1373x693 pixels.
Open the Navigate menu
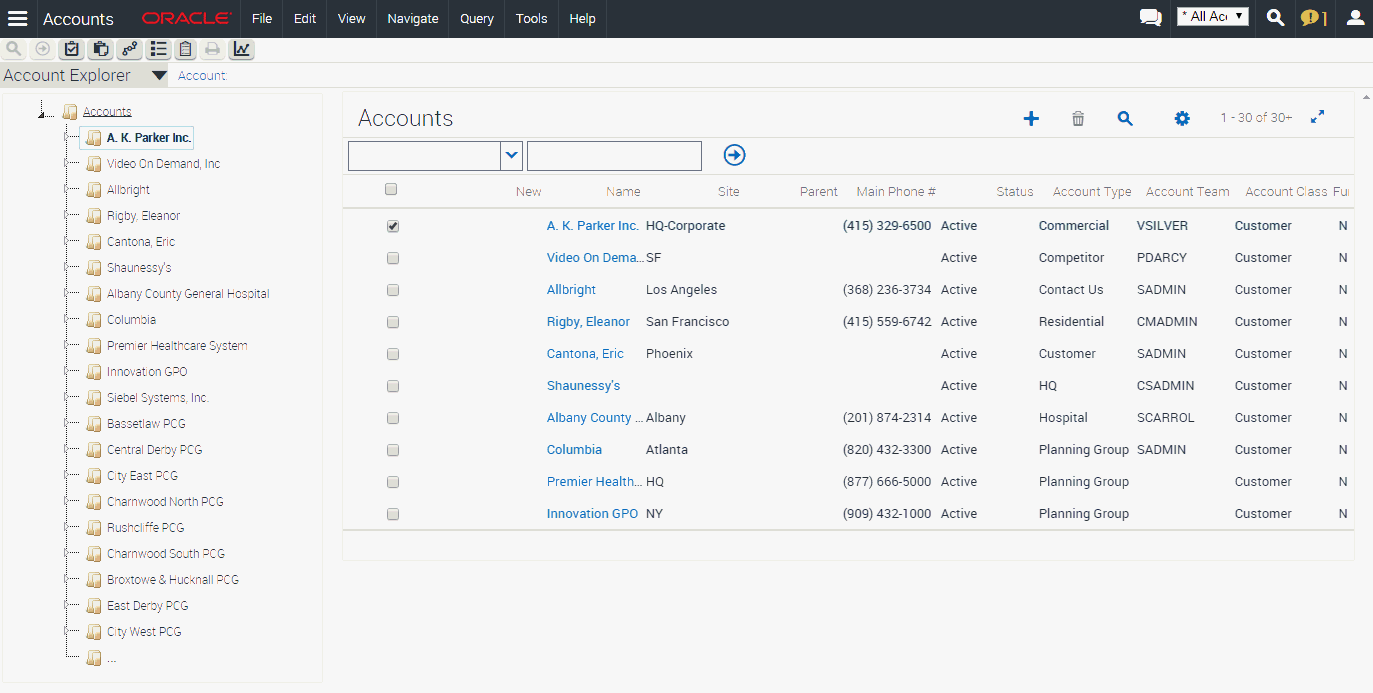[411, 18]
